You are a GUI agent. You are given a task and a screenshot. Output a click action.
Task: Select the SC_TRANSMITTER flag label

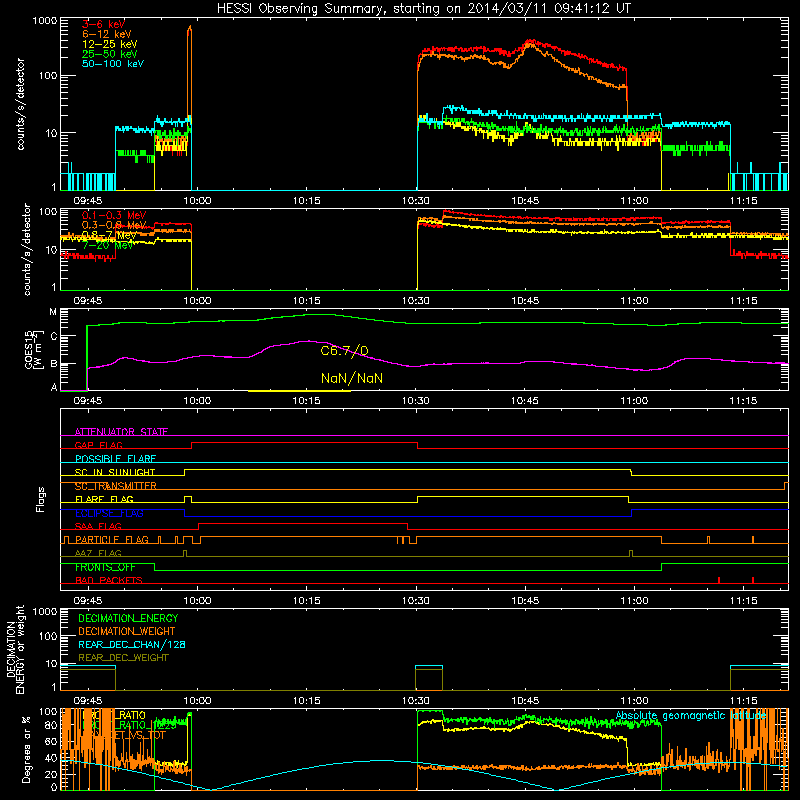[115, 486]
